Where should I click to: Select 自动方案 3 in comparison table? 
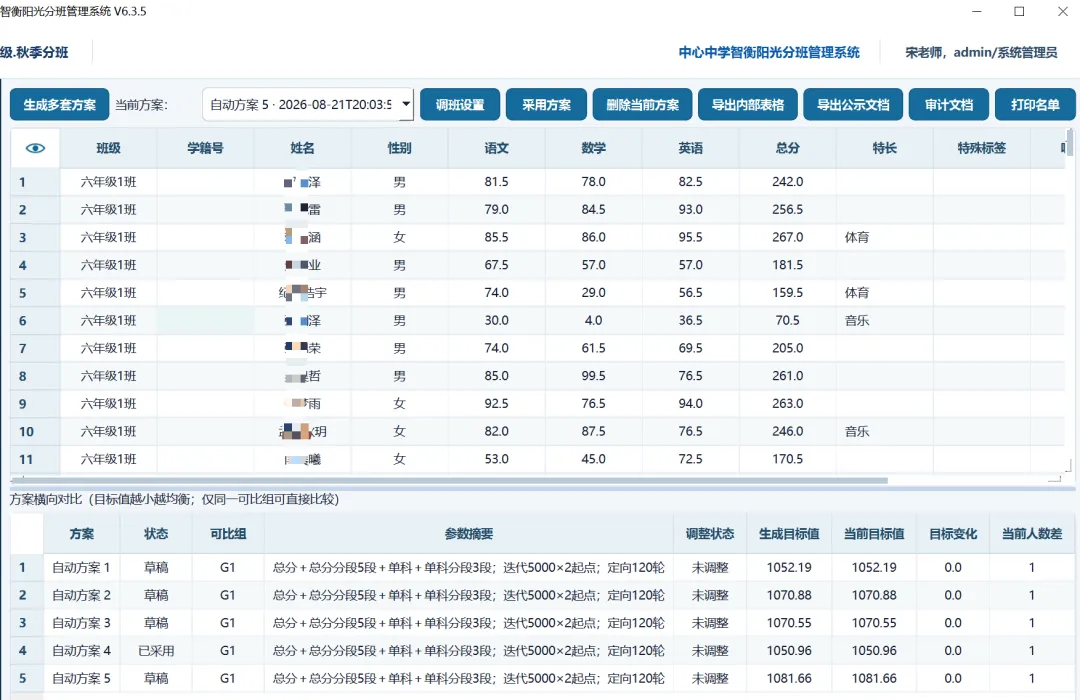point(81,623)
